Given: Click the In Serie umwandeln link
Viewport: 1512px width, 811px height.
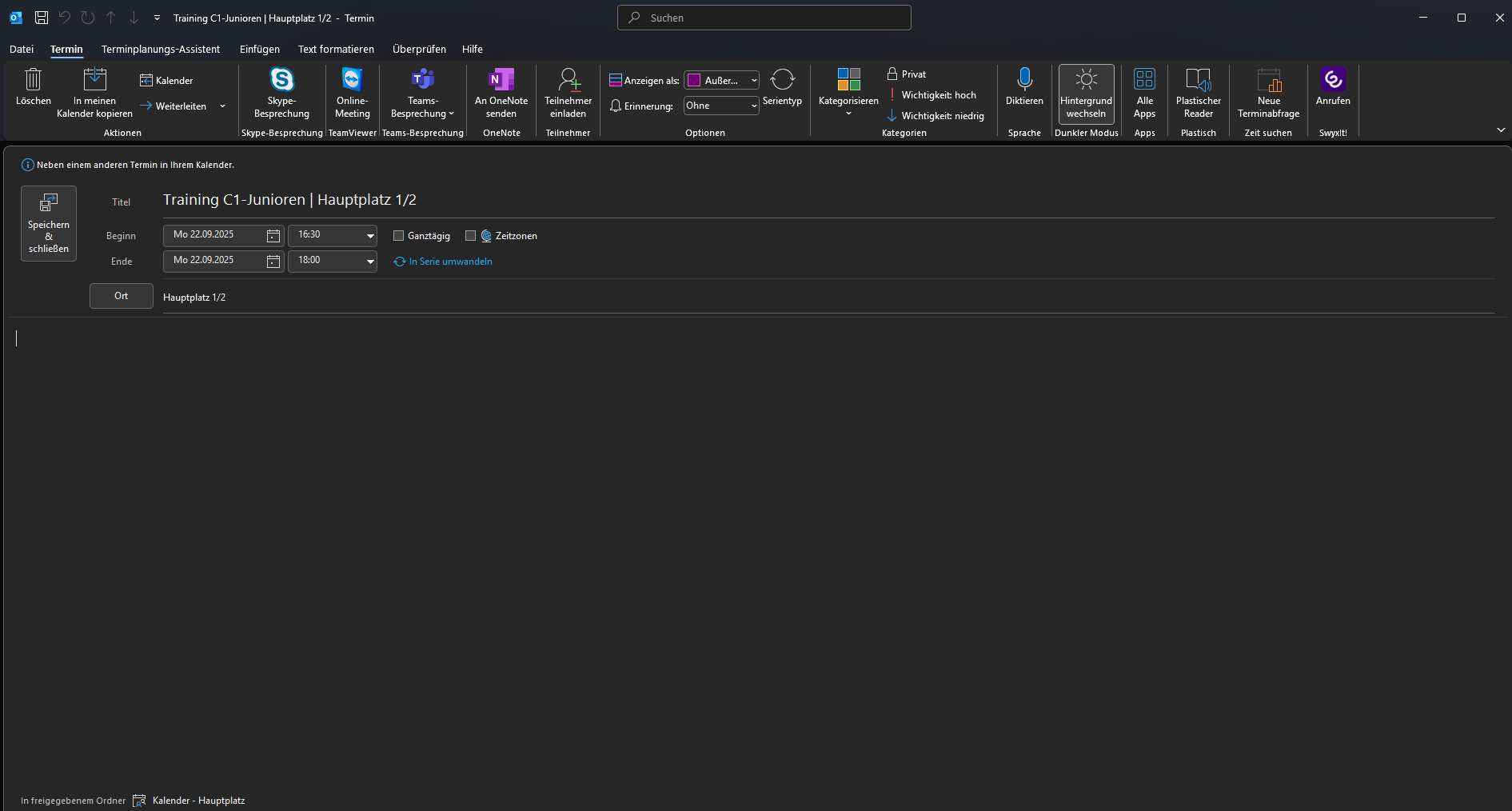Looking at the screenshot, I should 450,262.
